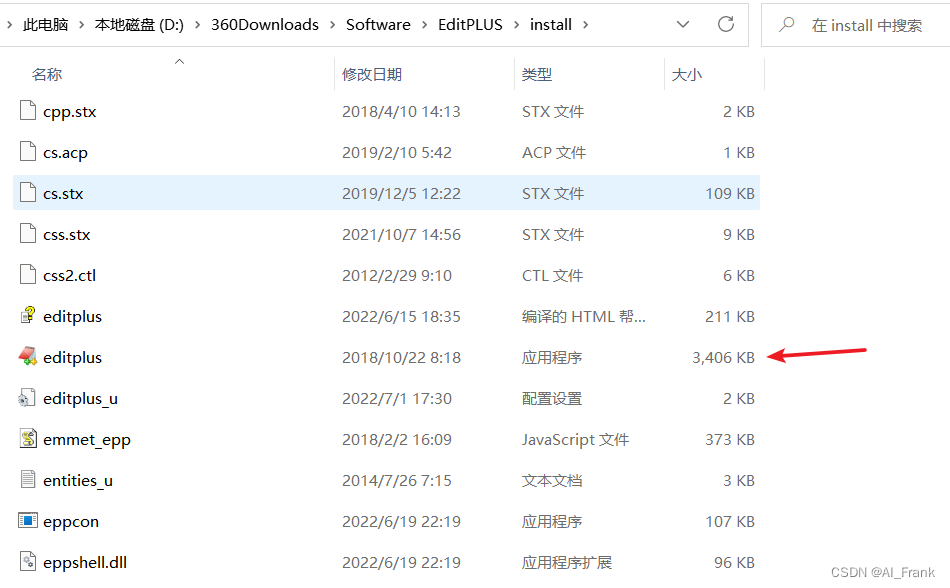Click the size 107 KB
The image size is (950, 588).
[x=730, y=521]
